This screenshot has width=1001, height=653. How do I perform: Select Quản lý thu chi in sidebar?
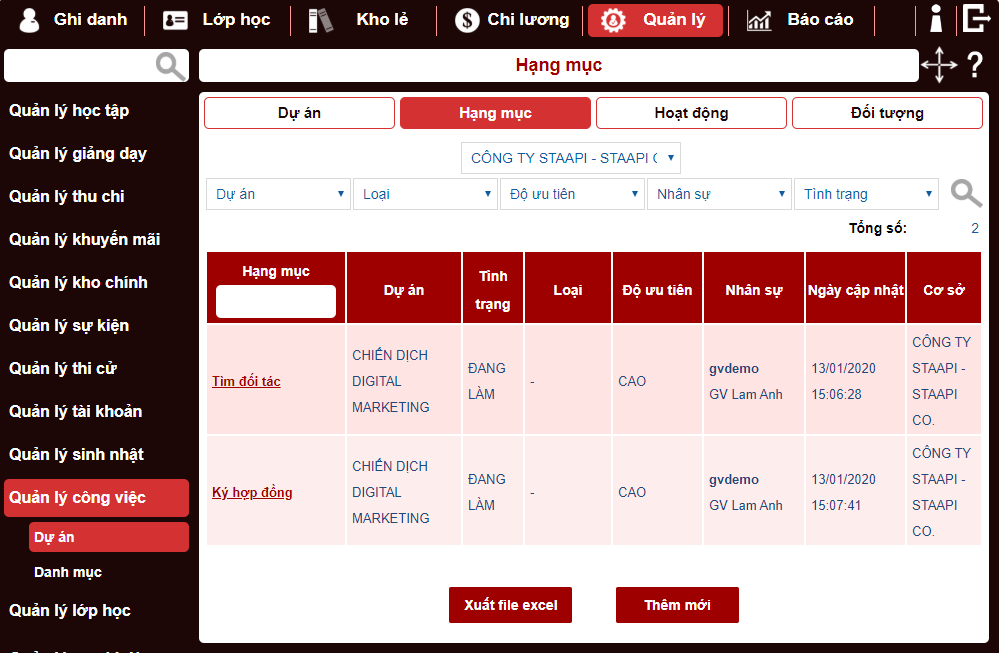tap(67, 196)
